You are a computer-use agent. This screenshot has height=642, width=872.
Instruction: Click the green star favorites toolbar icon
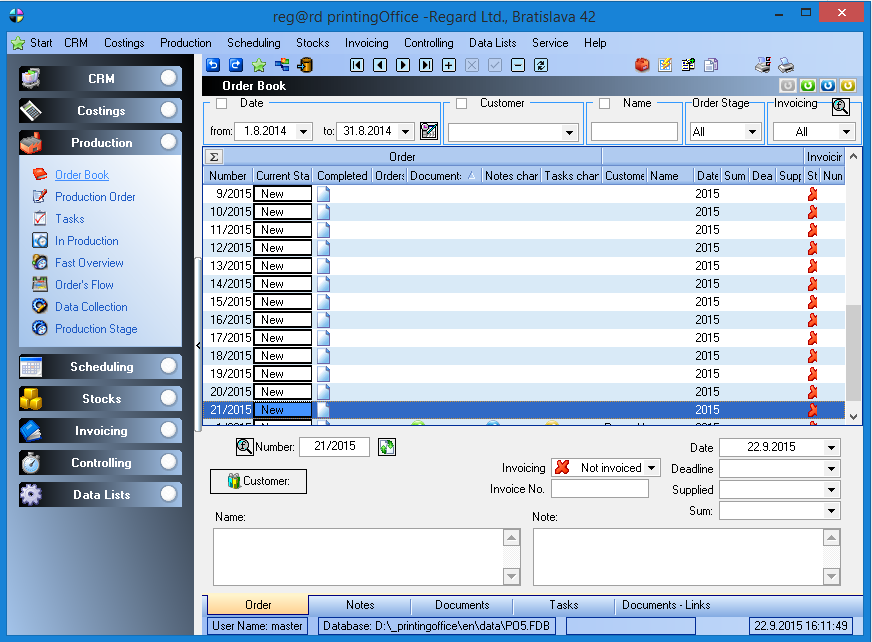(259, 65)
